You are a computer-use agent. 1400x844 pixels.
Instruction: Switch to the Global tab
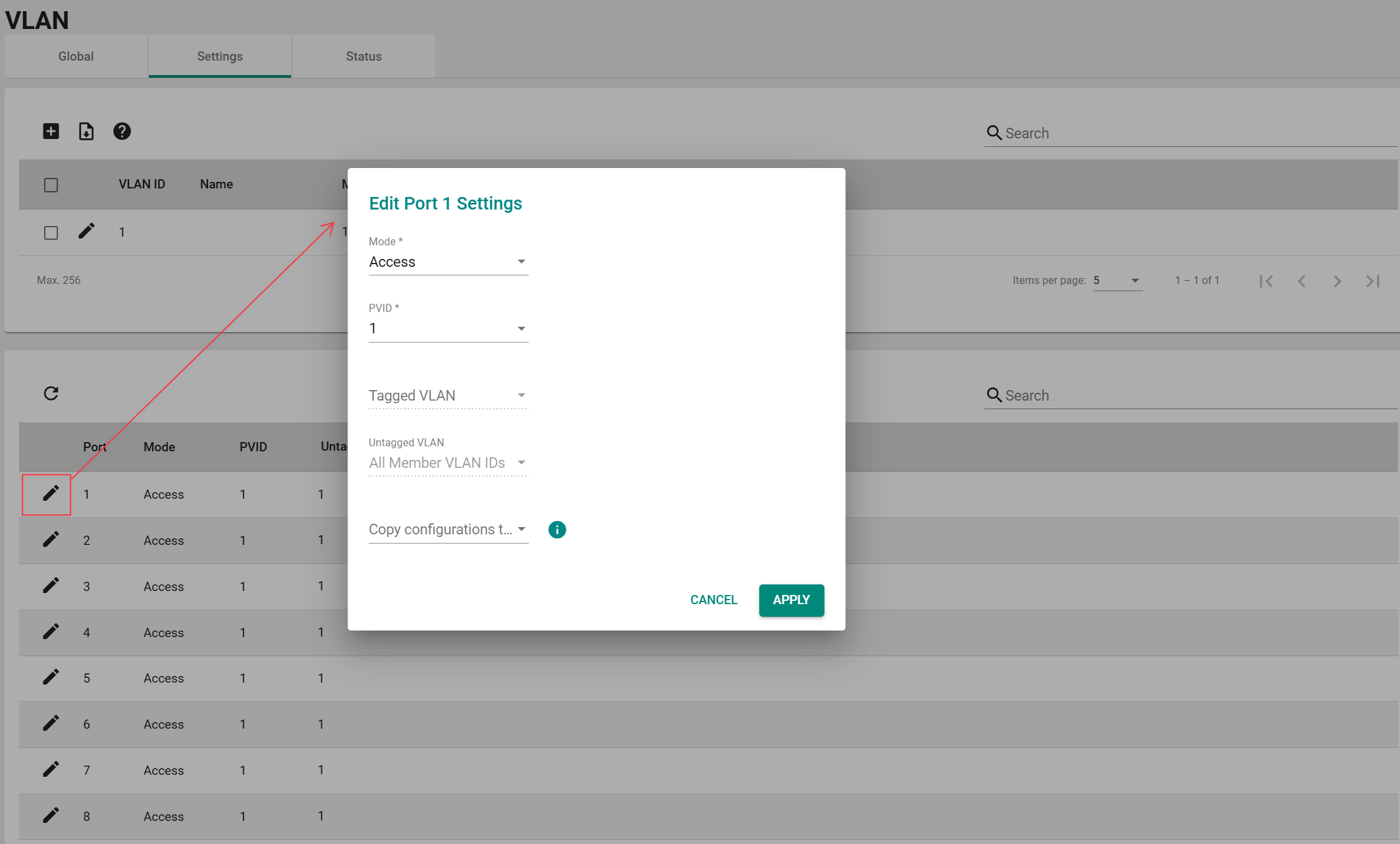76,57
